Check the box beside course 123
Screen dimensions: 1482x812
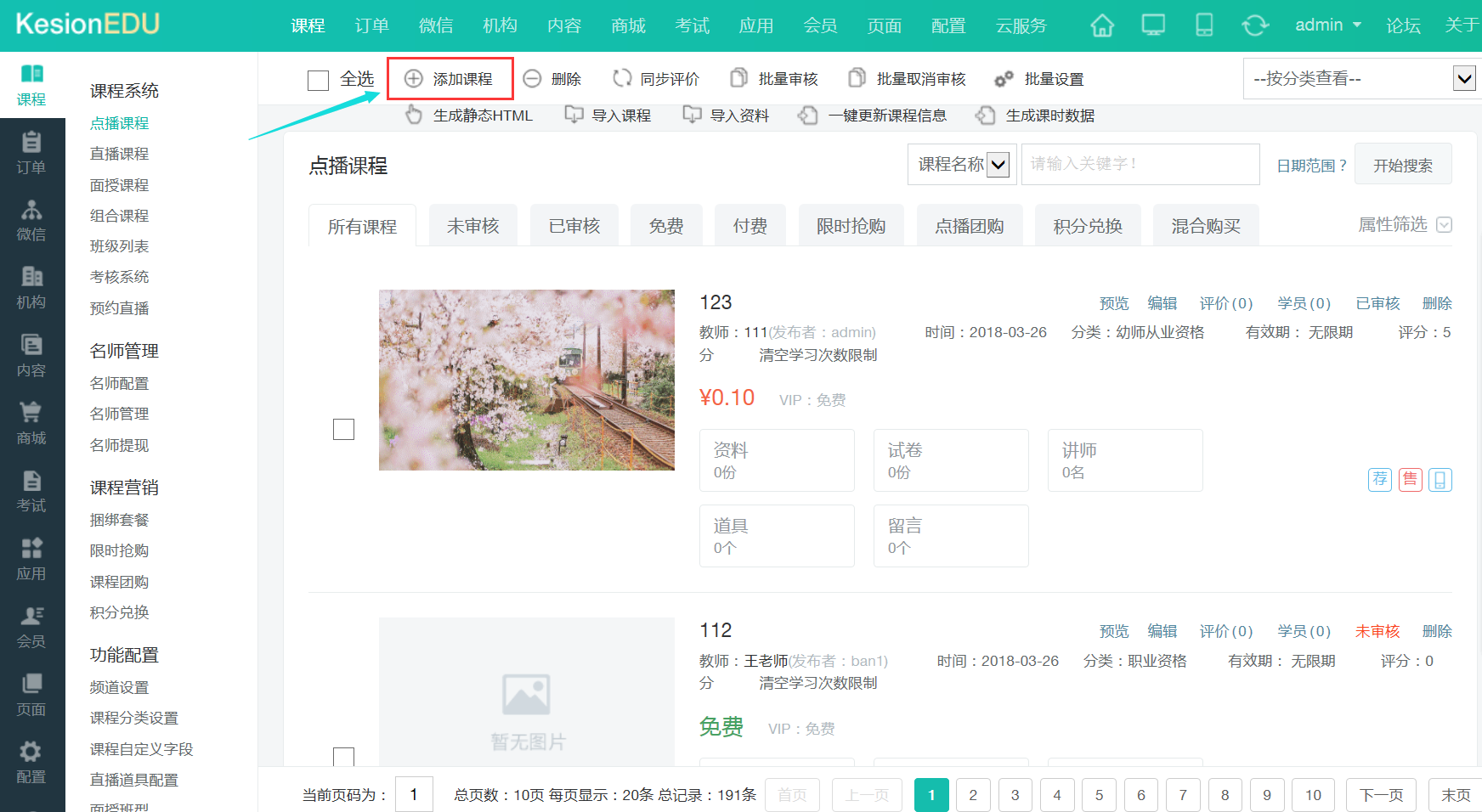[x=343, y=430]
